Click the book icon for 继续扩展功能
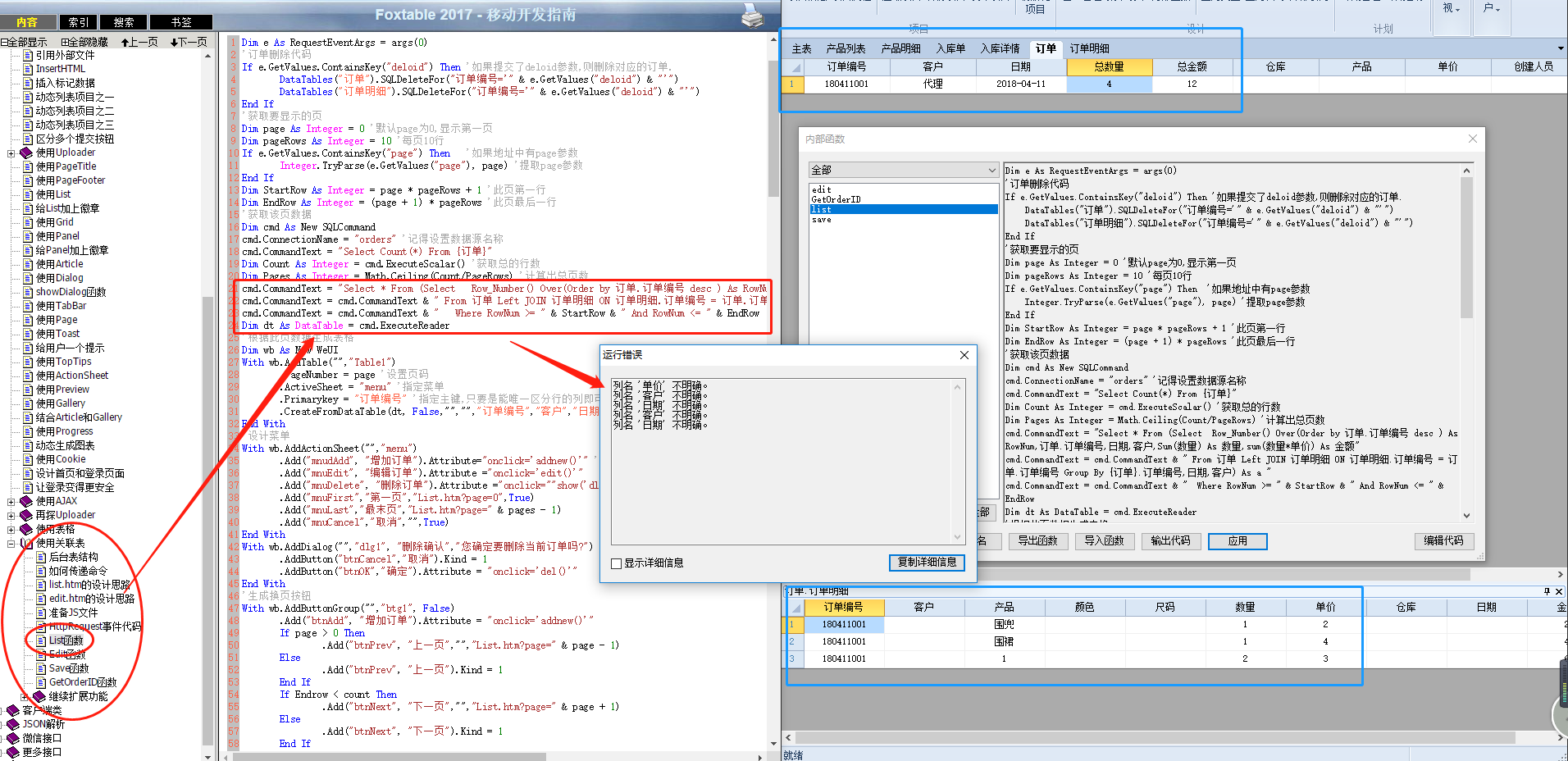 tap(39, 696)
